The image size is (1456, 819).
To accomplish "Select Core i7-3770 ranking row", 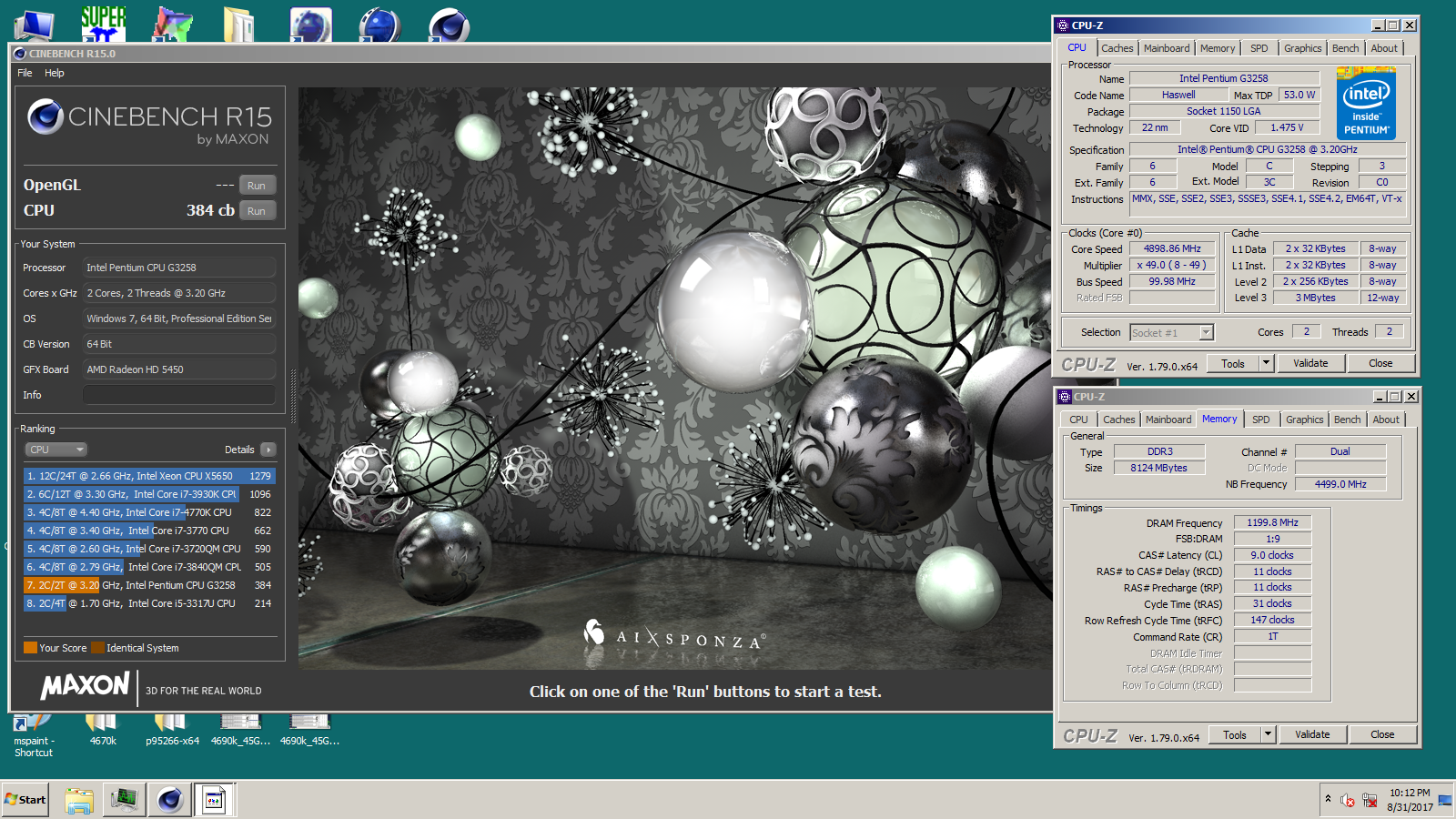I will pyautogui.click(x=149, y=531).
